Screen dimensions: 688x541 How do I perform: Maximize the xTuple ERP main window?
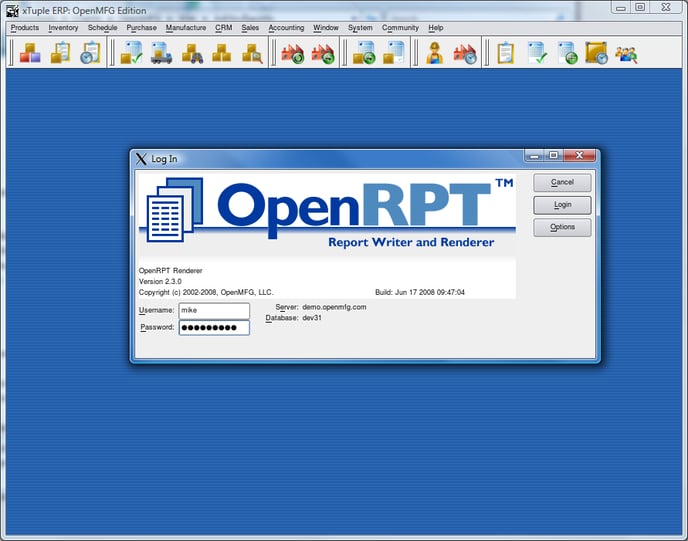(x=640, y=7)
